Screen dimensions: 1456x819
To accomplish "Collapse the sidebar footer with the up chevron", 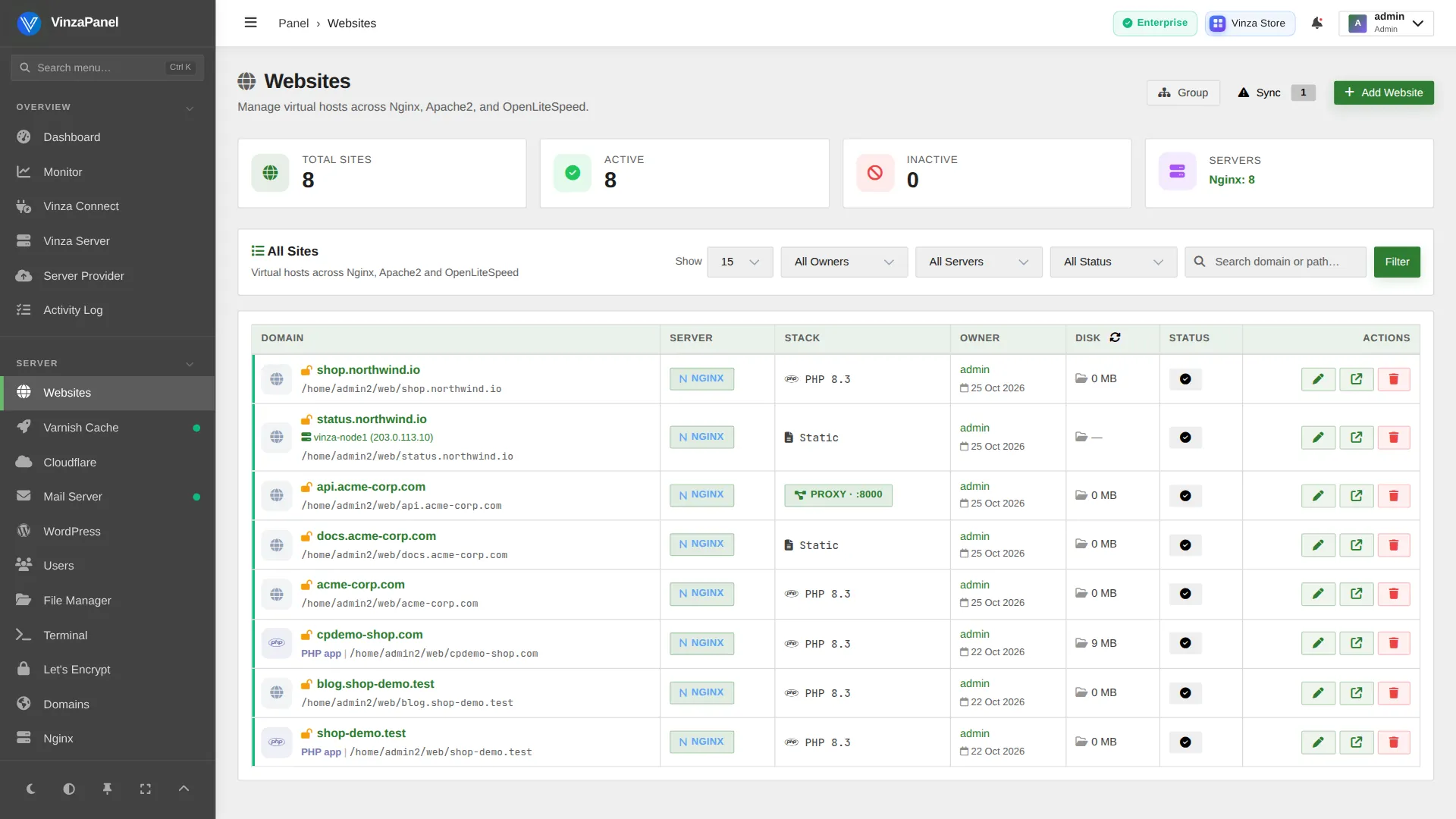I will 184,789.
